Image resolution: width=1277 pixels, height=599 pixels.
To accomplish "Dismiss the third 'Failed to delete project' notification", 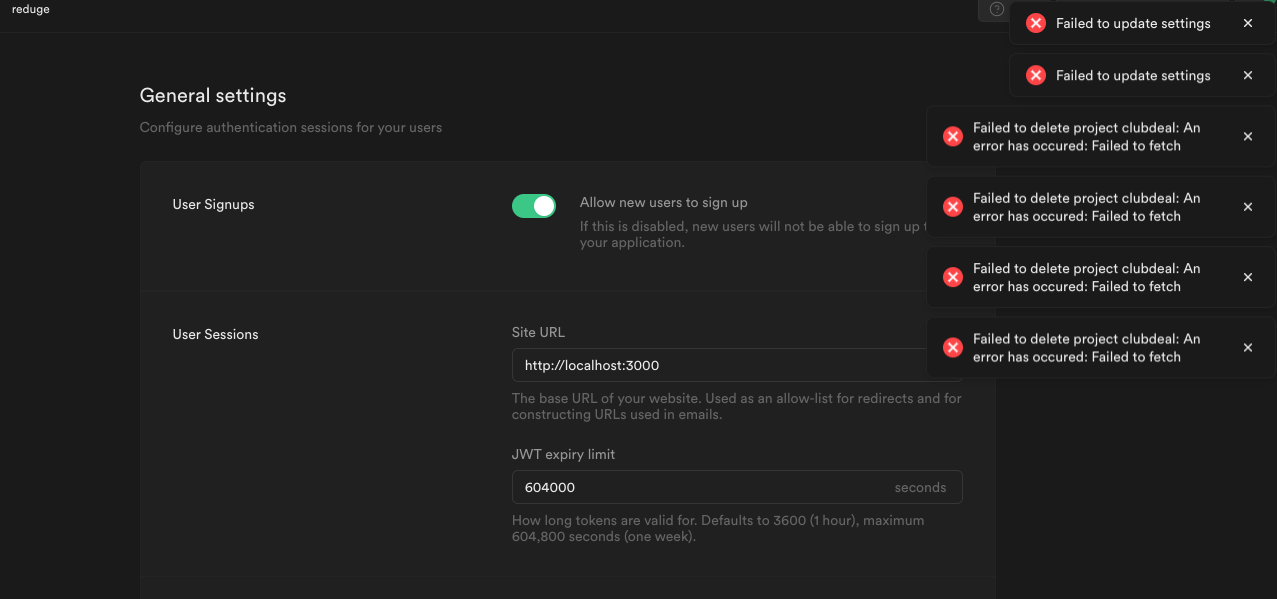I will pyautogui.click(x=1247, y=277).
